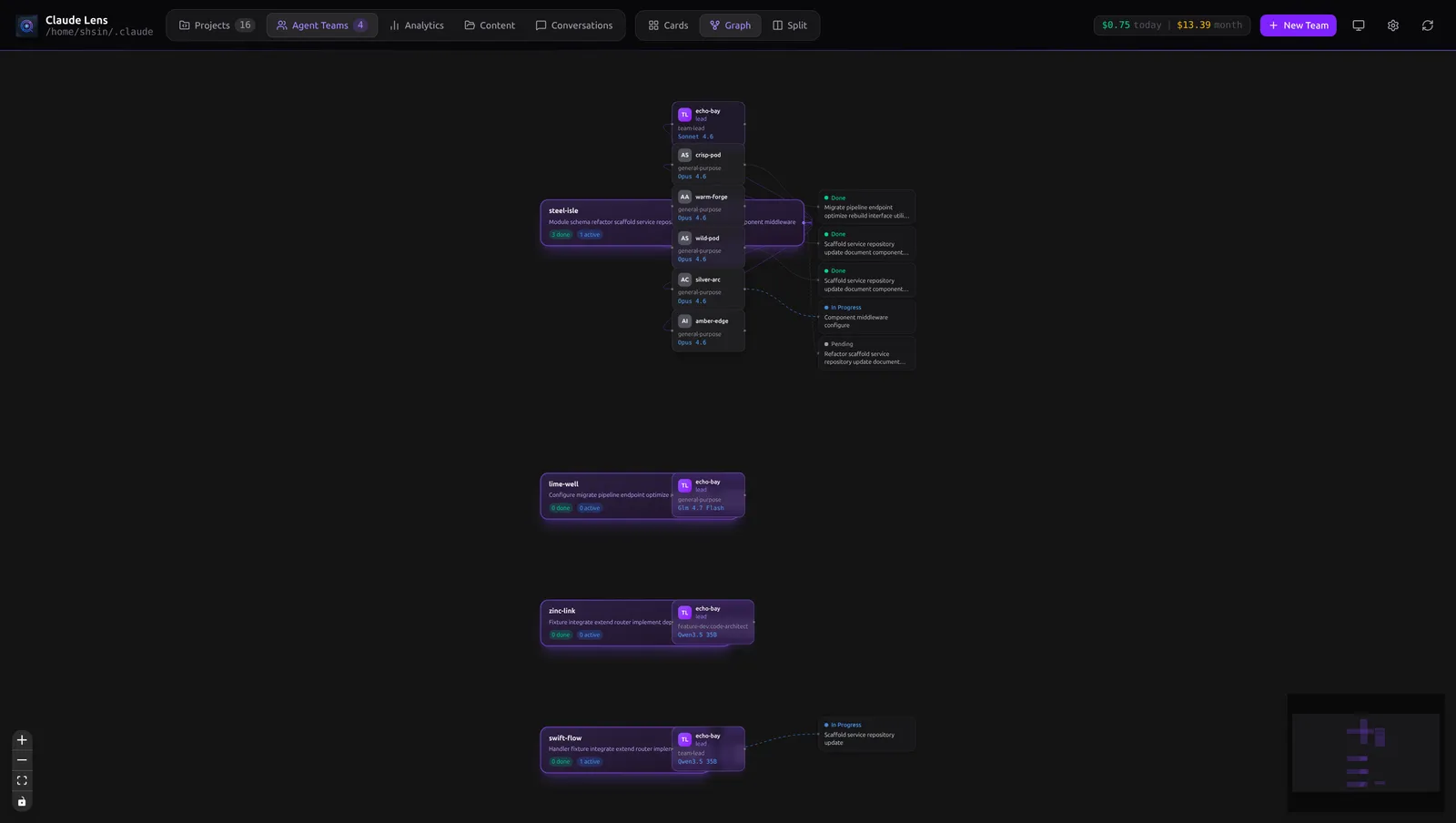Select the zoom in icon on graph controls
This screenshot has width=1456, height=823.
(22, 739)
